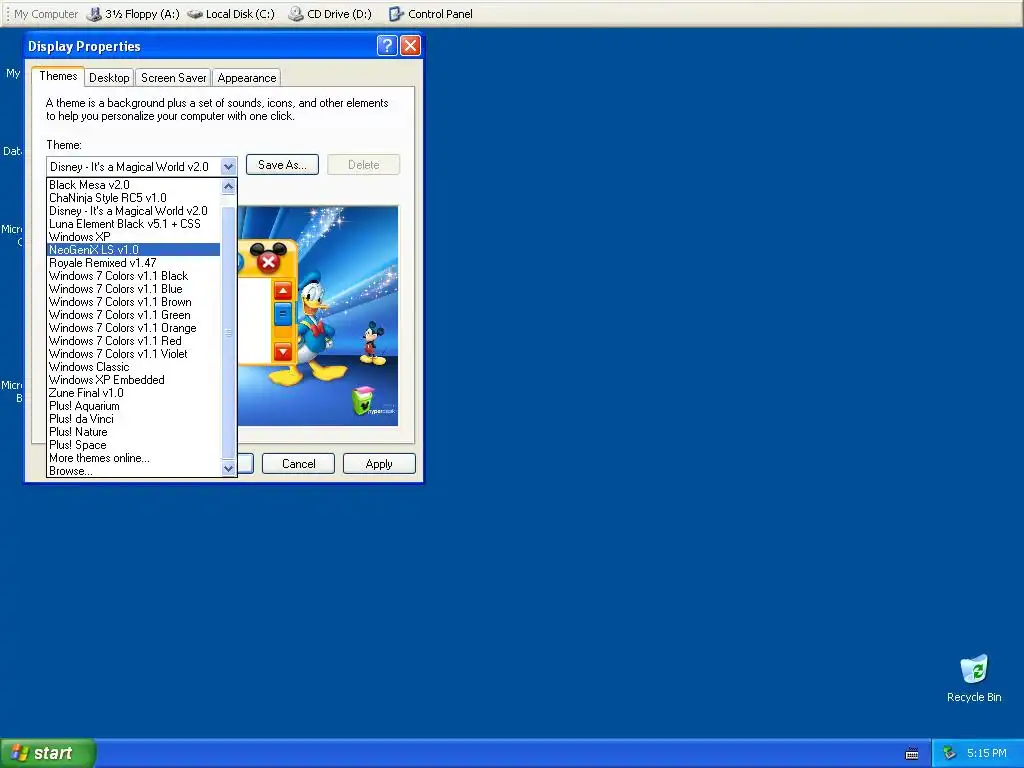1024x768 pixels.
Task: Select Black Mesa v2.0 theme
Action: 134,185
